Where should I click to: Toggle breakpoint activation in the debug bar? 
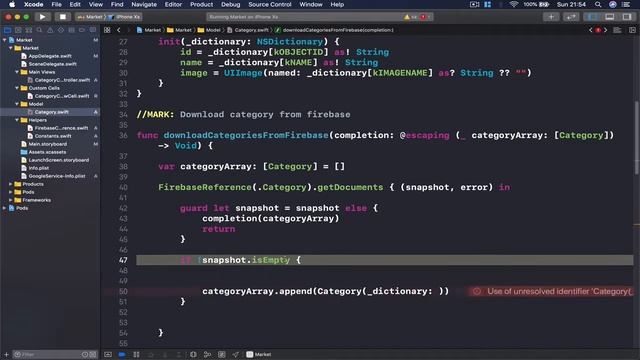point(122,354)
